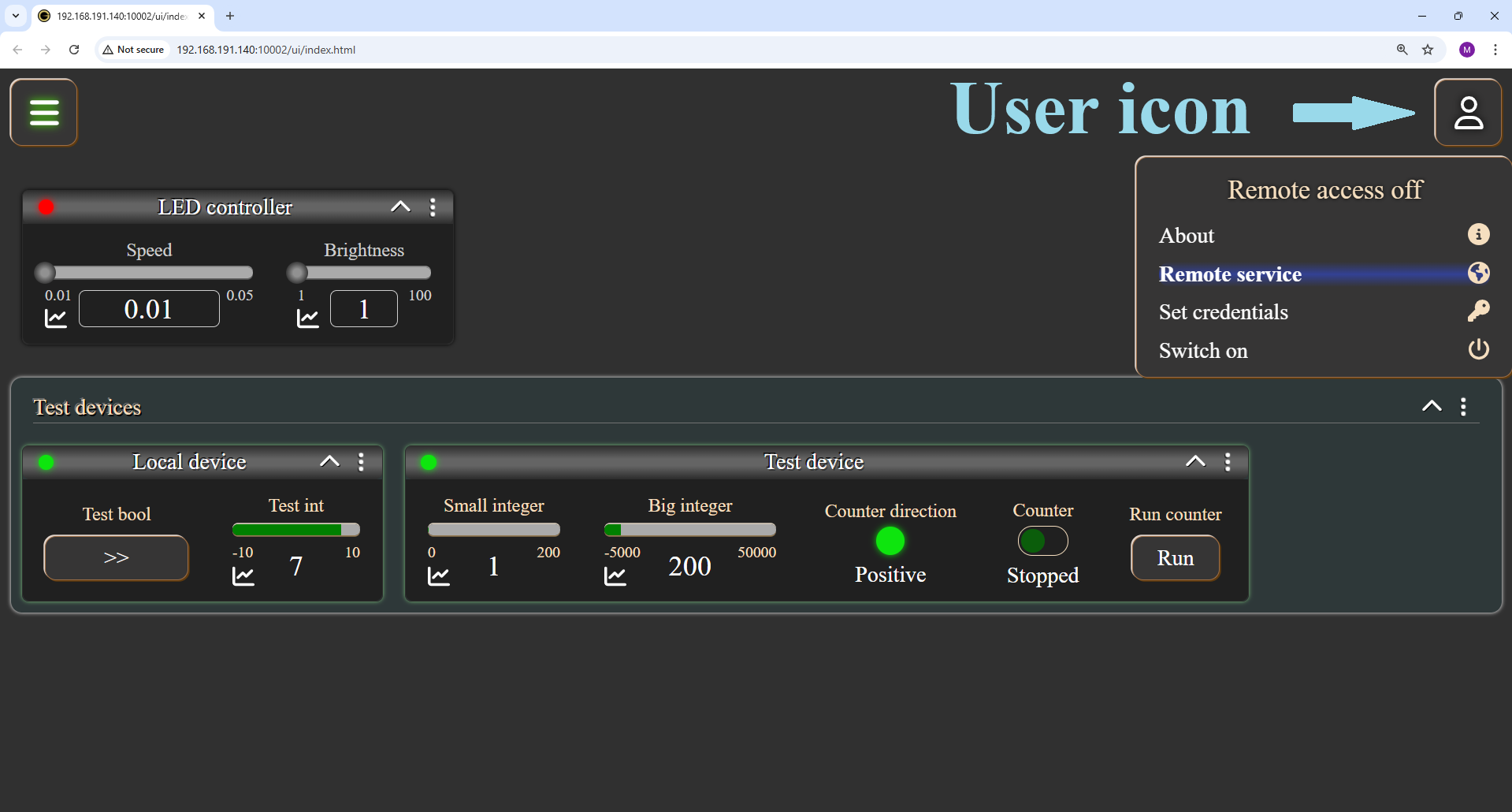This screenshot has height=812, width=1512.
Task: Click the Small integer progress bar
Action: click(x=494, y=530)
